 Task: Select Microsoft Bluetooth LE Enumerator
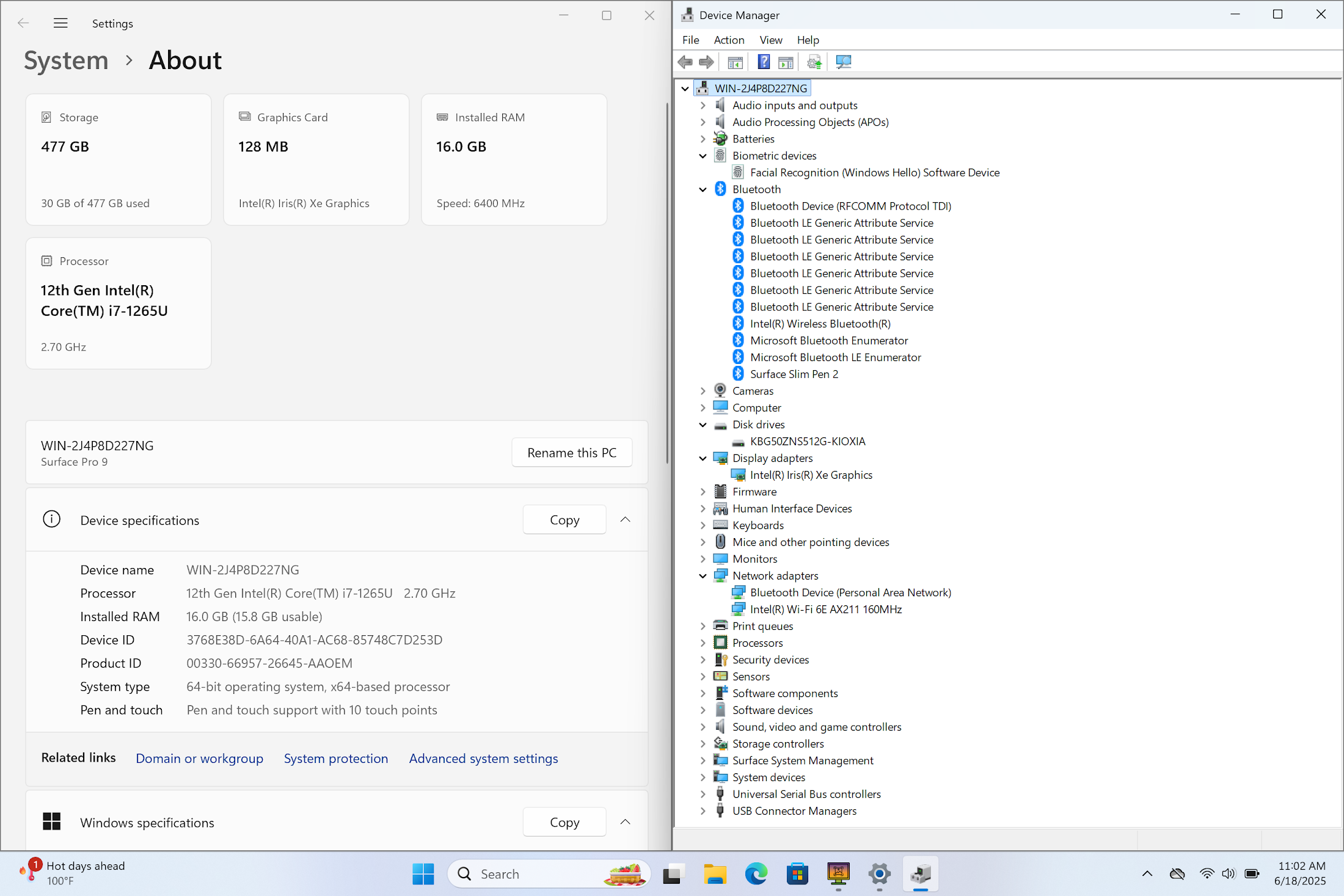(x=835, y=357)
